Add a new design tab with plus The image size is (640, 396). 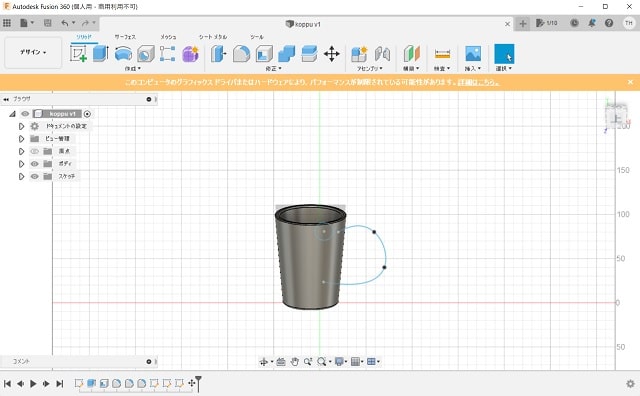[x=522, y=24]
